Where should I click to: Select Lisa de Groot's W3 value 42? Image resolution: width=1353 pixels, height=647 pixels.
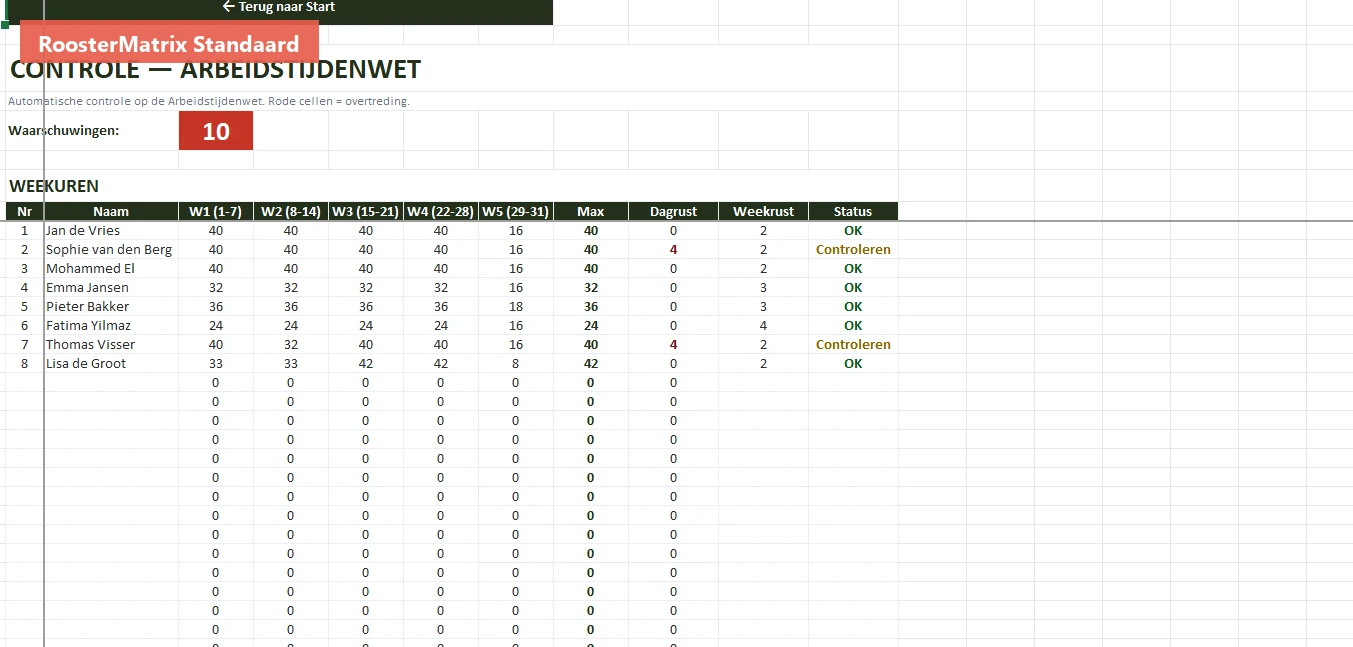pyautogui.click(x=366, y=364)
